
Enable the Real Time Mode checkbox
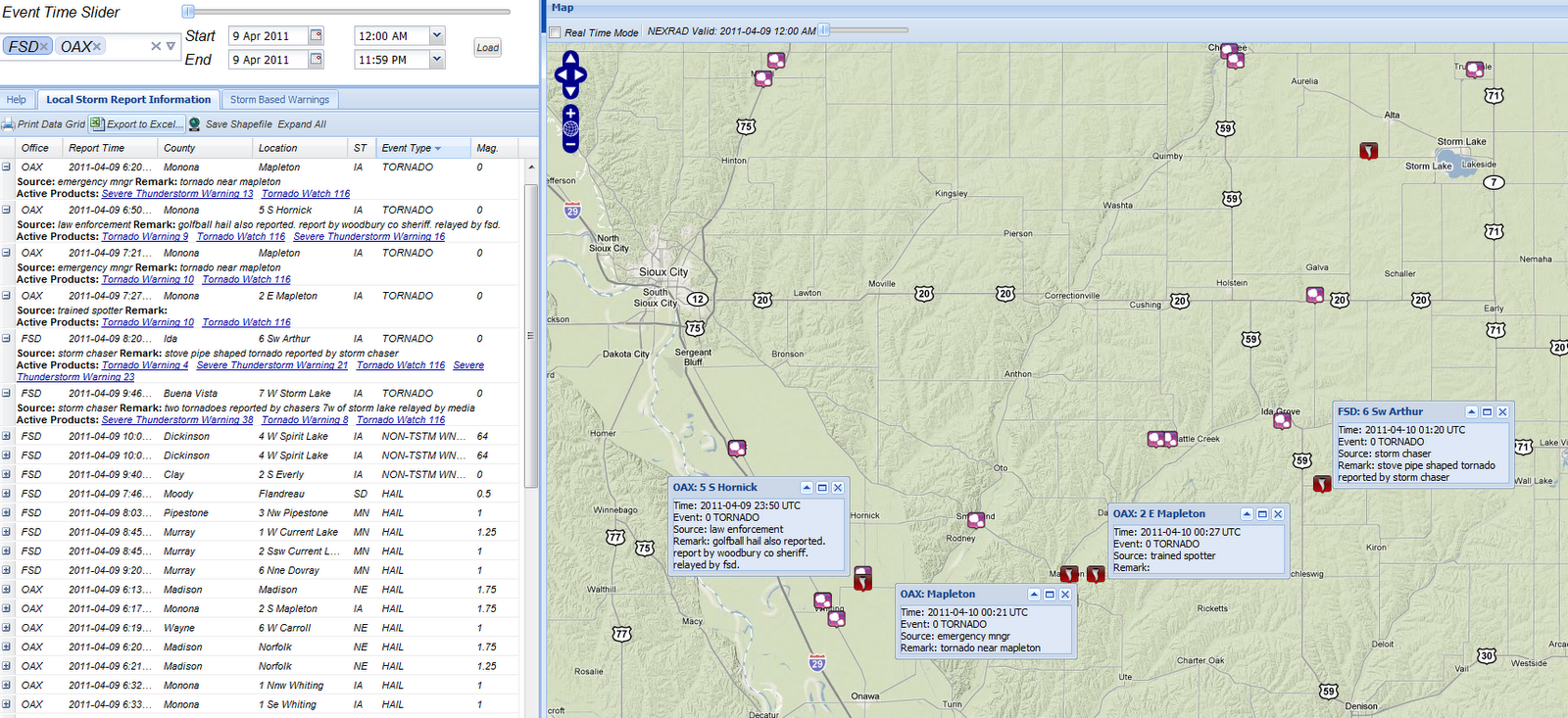[556, 32]
